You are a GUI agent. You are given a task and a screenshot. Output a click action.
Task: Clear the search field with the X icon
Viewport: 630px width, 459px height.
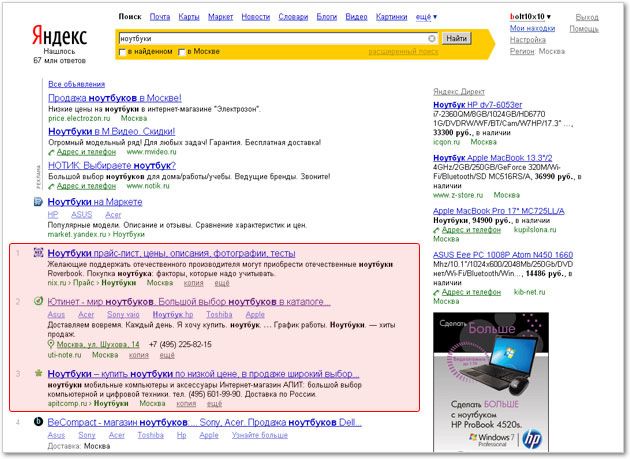click(x=432, y=39)
